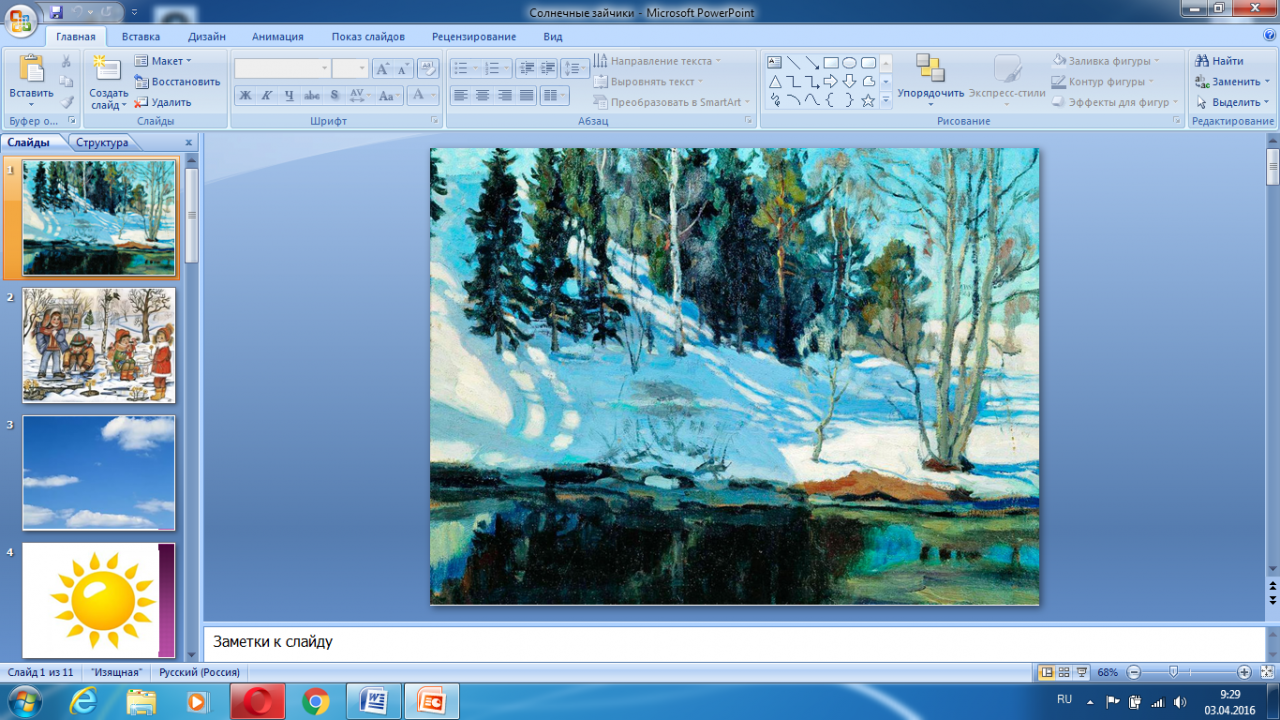Clear all formatting eraser icon
1280x720 pixels.
(x=428, y=69)
